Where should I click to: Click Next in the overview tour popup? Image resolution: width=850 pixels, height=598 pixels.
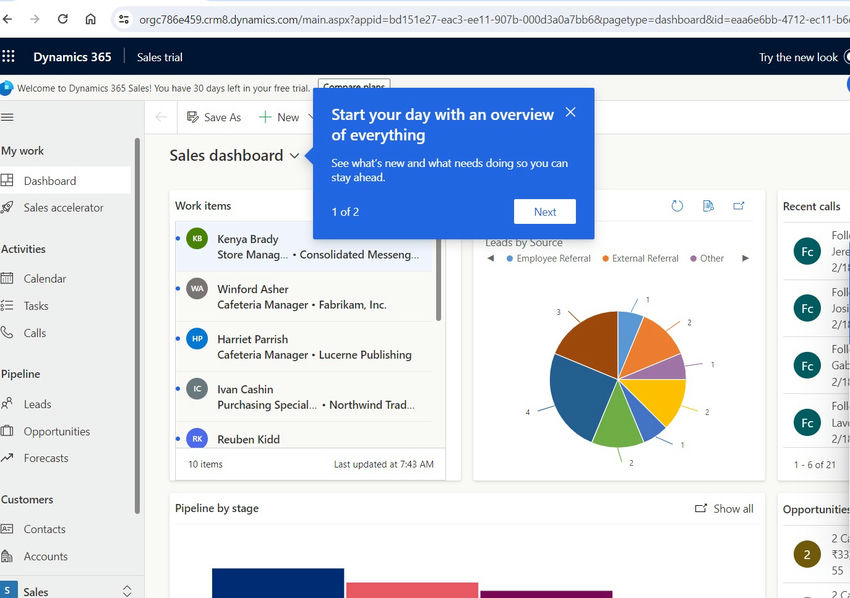(544, 211)
